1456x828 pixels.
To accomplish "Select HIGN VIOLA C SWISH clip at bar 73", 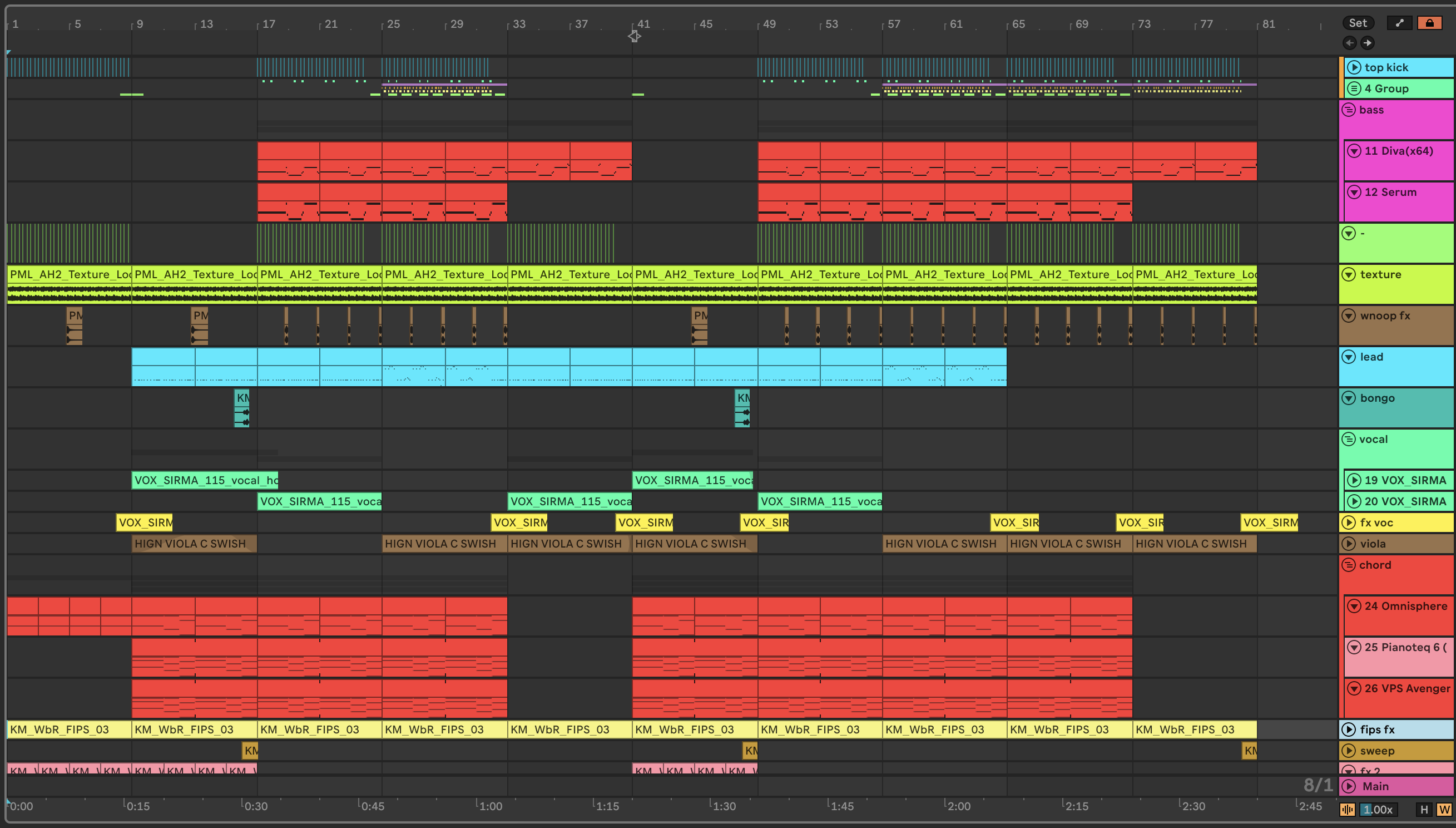I will (x=1195, y=544).
